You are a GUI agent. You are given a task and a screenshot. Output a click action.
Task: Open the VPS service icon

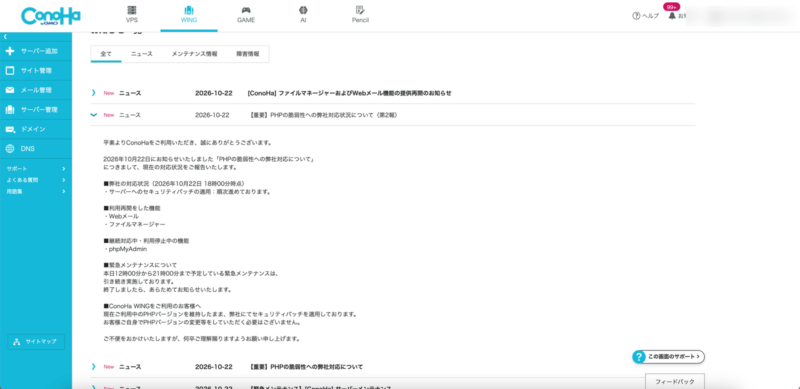[x=132, y=10]
